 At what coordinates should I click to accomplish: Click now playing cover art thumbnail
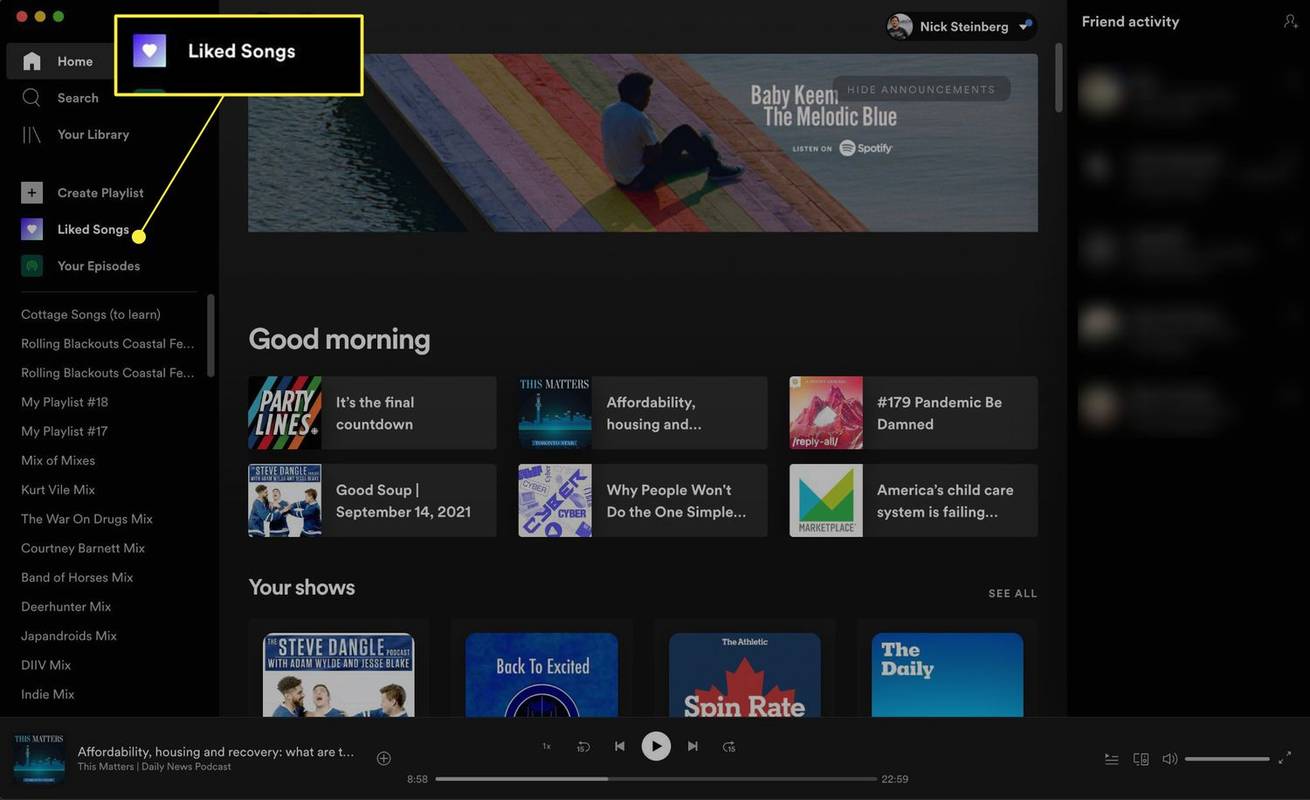(x=39, y=758)
